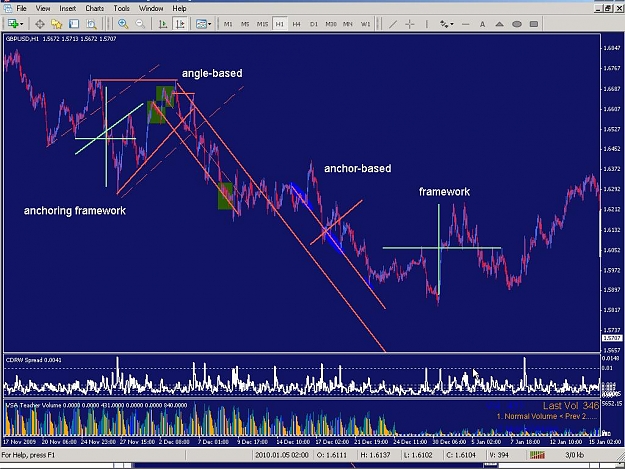Switch timeframe to M5
Viewport: 625px width, 469px height.
245,24
